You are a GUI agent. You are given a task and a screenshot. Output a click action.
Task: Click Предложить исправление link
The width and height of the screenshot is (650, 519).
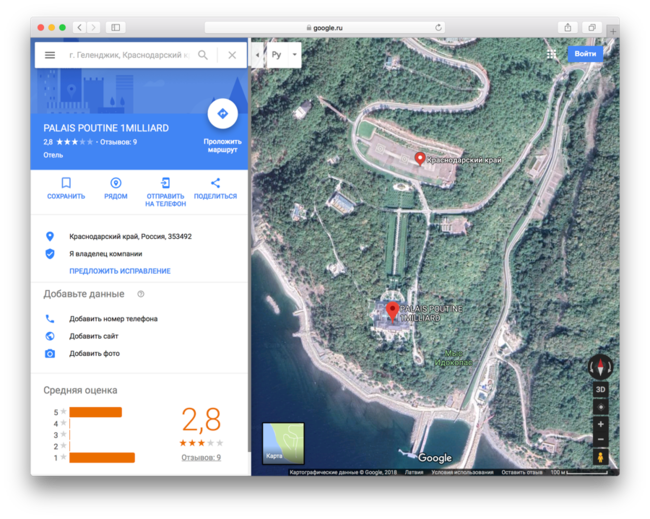120,271
